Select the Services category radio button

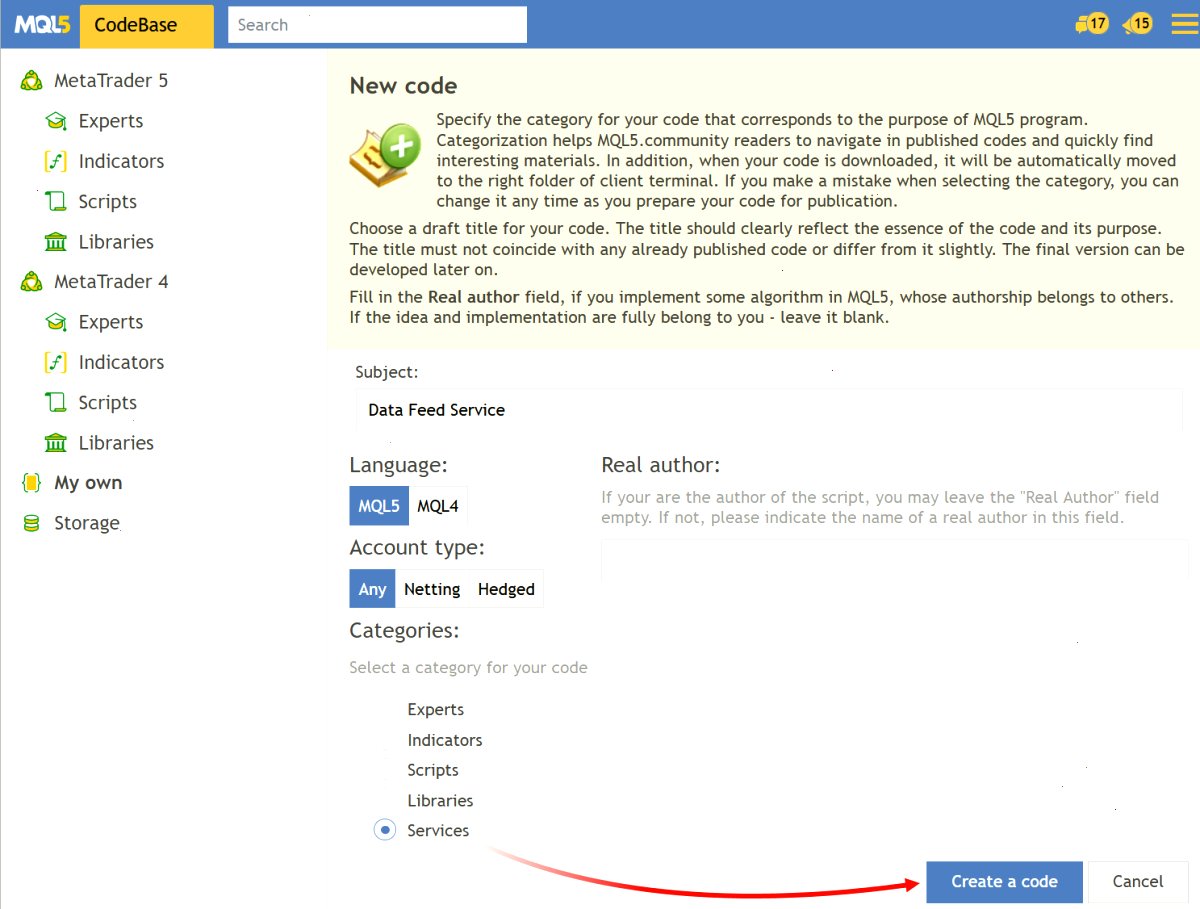[385, 830]
